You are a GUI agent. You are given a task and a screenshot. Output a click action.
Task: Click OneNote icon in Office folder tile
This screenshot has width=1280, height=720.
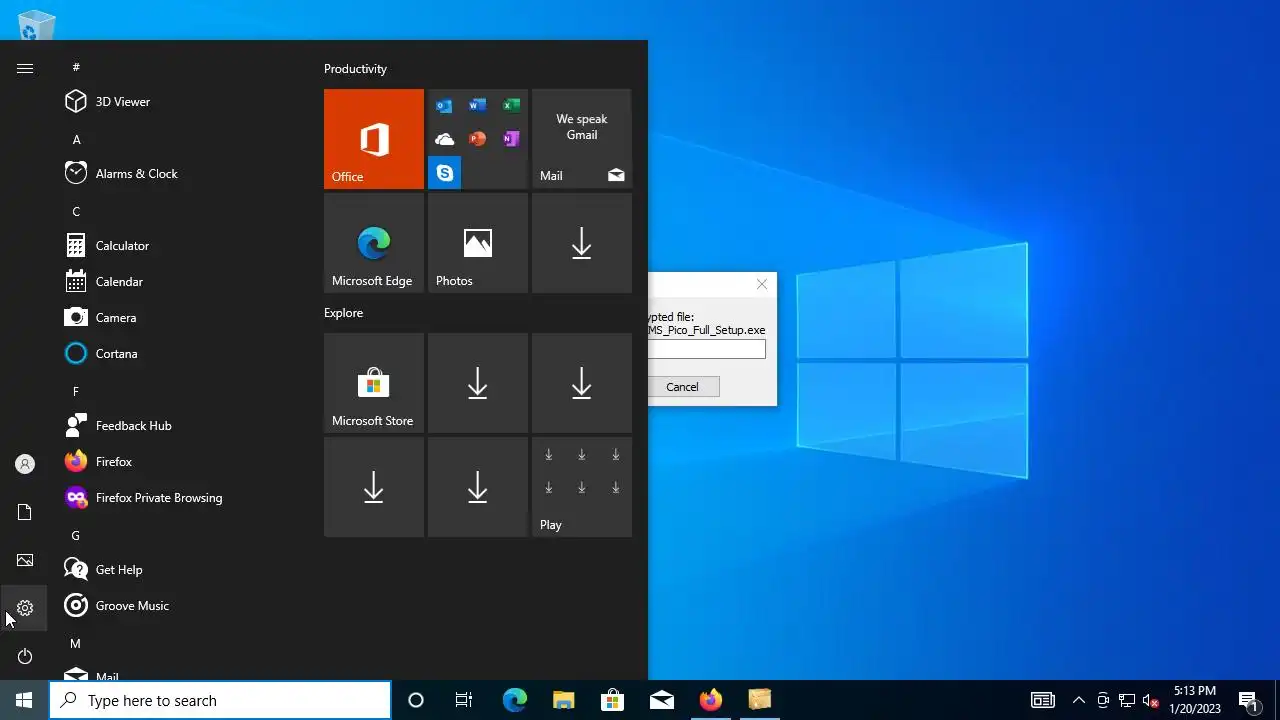(x=511, y=139)
